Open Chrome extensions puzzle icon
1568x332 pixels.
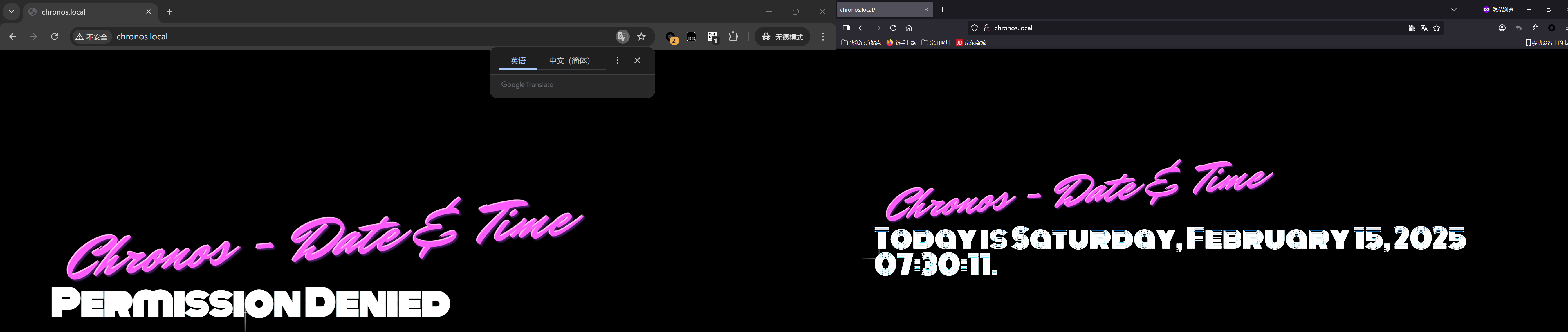point(733,37)
